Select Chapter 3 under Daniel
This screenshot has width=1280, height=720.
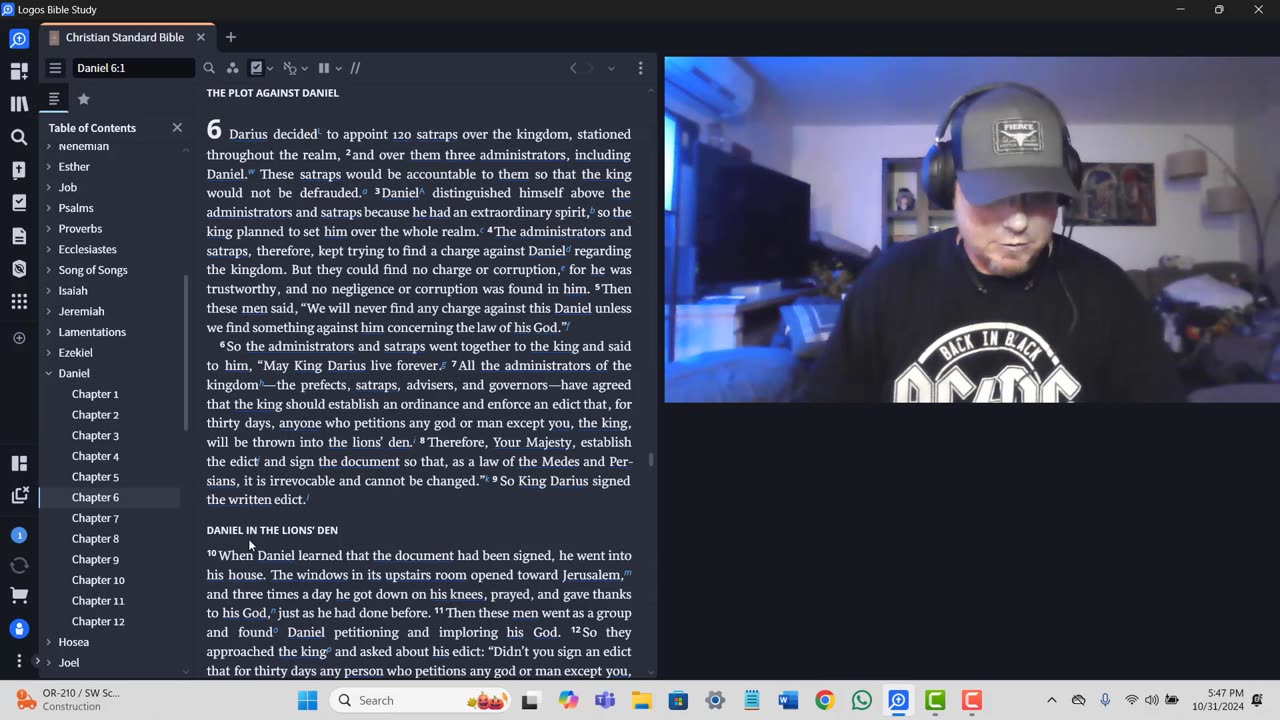click(95, 435)
